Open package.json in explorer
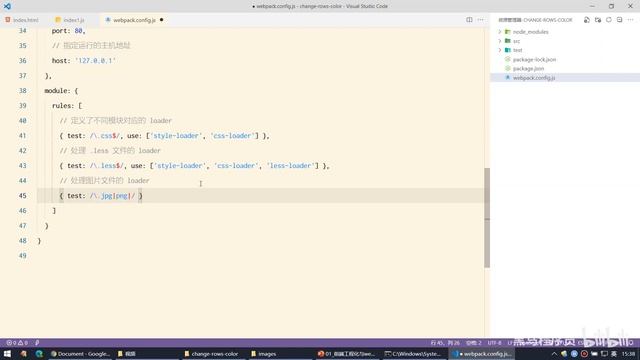 (528, 69)
